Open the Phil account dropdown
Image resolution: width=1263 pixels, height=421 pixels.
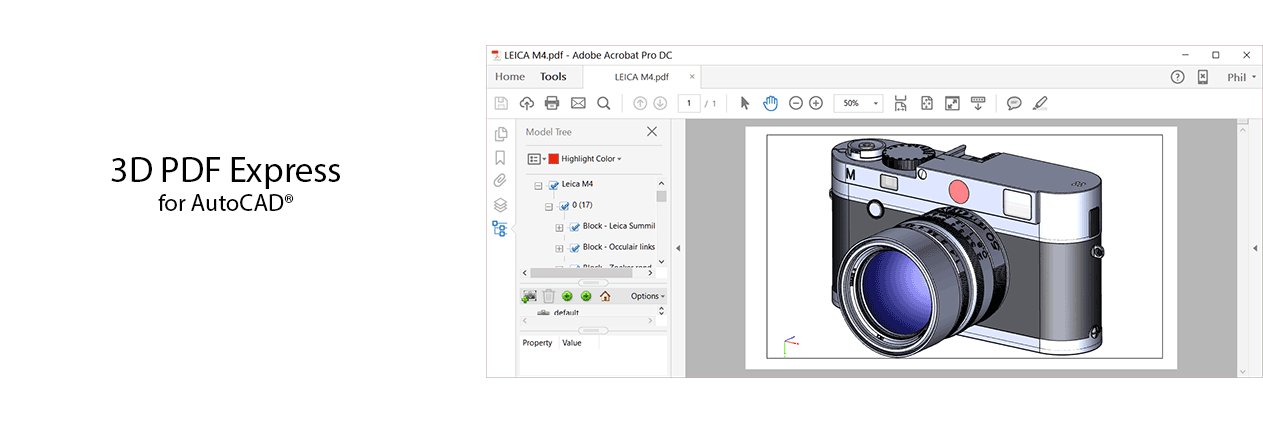point(1242,76)
